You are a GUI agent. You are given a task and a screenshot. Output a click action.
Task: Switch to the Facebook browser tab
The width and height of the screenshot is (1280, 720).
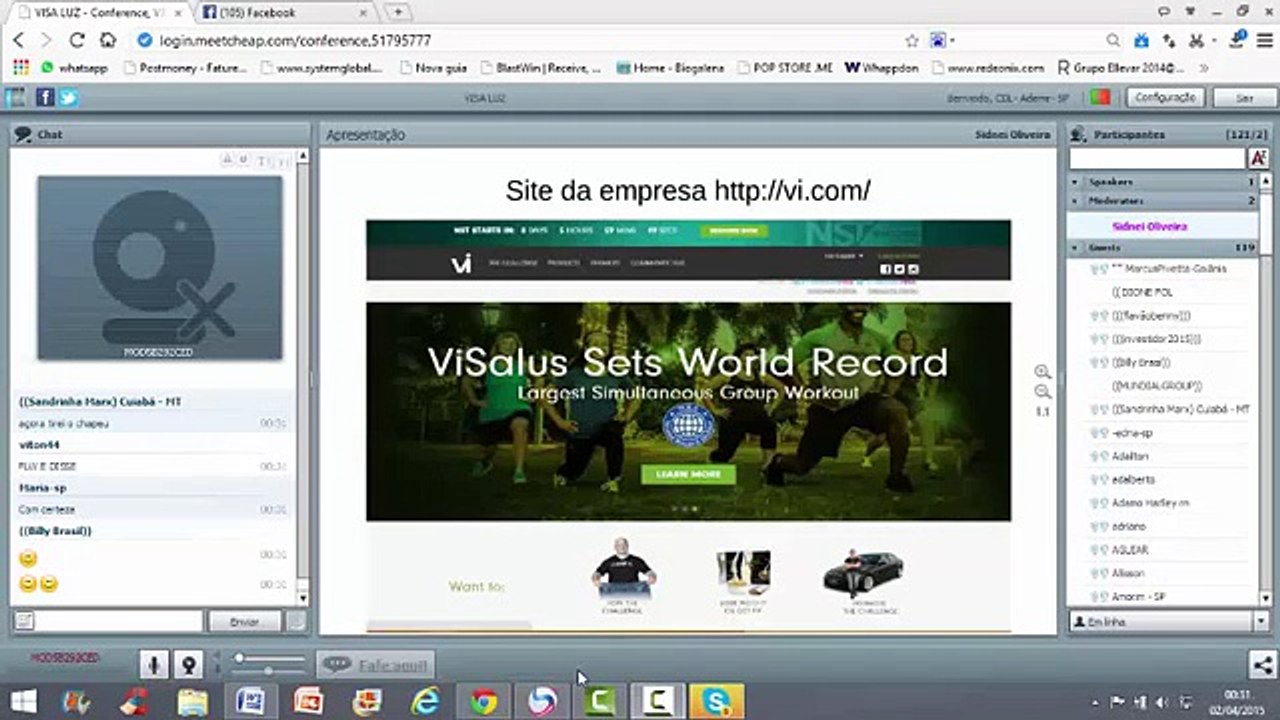tap(285, 12)
